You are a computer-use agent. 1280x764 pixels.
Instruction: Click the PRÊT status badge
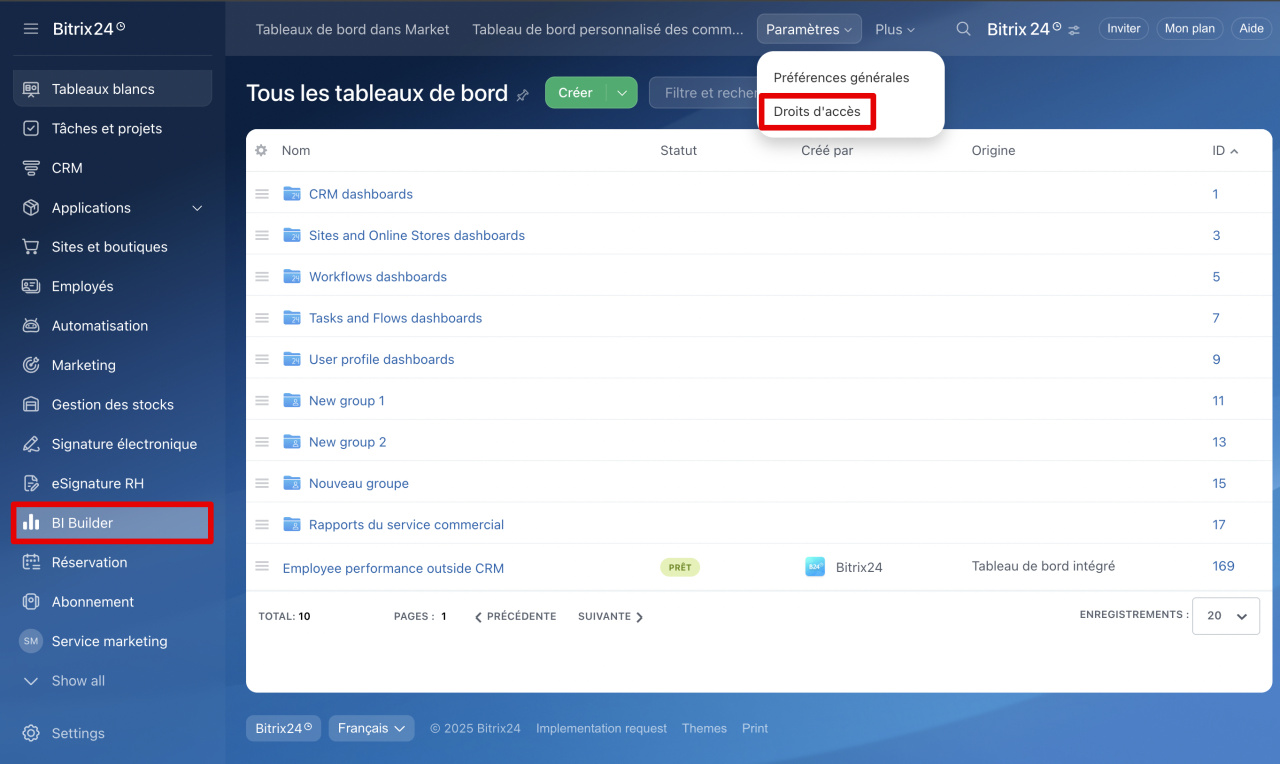click(680, 567)
